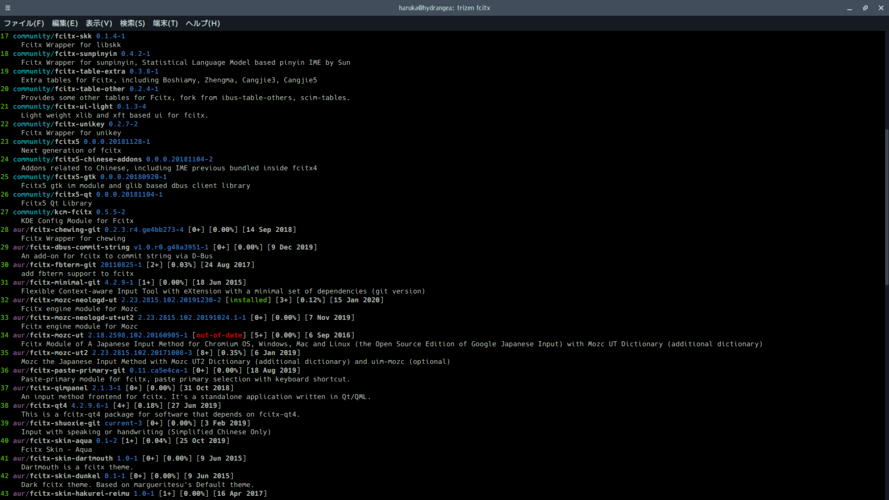Click date [16 Apr 2017]
Screen dimensions: 889x500
pyautogui.click(x=240, y=493)
